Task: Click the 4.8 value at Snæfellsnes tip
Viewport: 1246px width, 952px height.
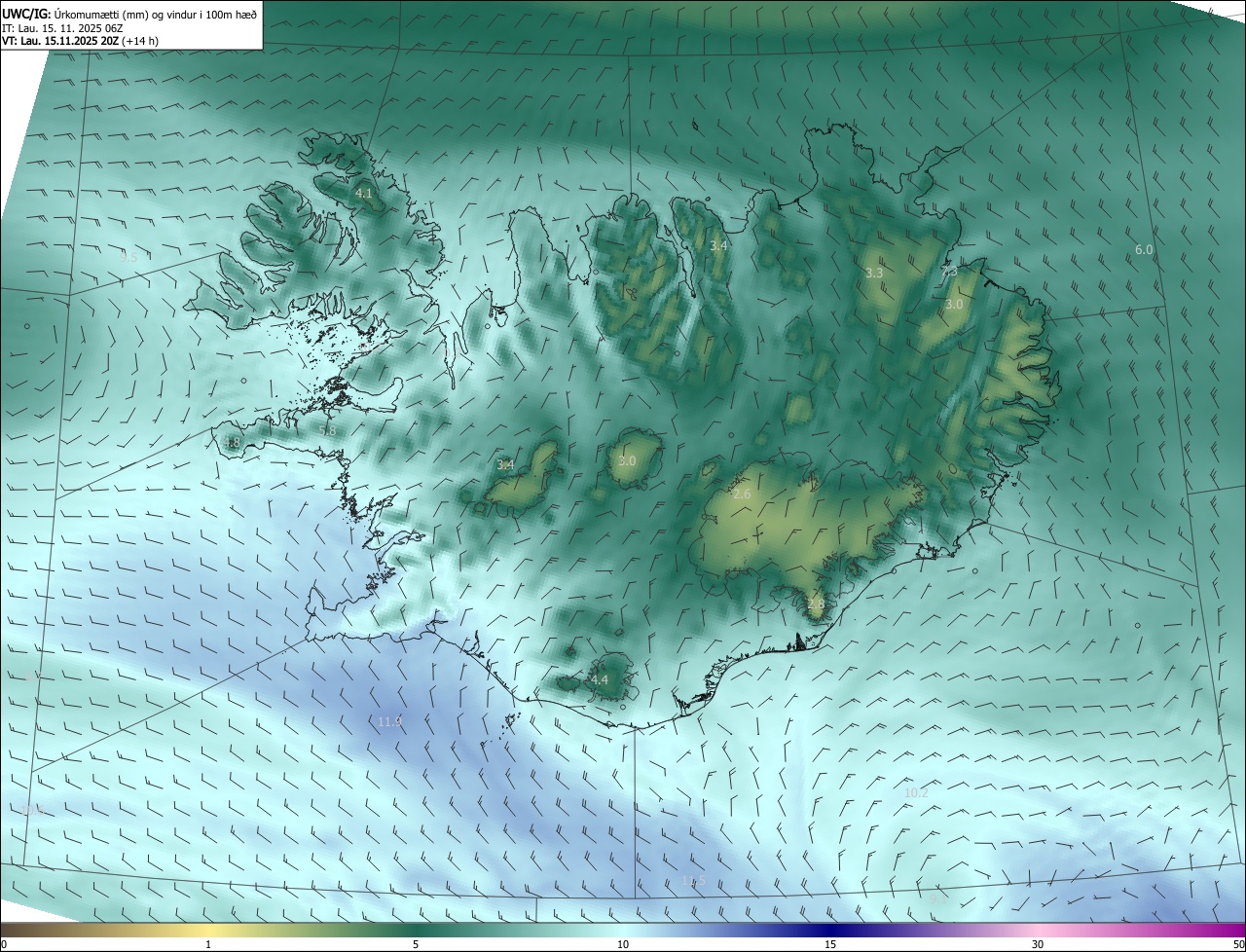Action: tap(231, 442)
